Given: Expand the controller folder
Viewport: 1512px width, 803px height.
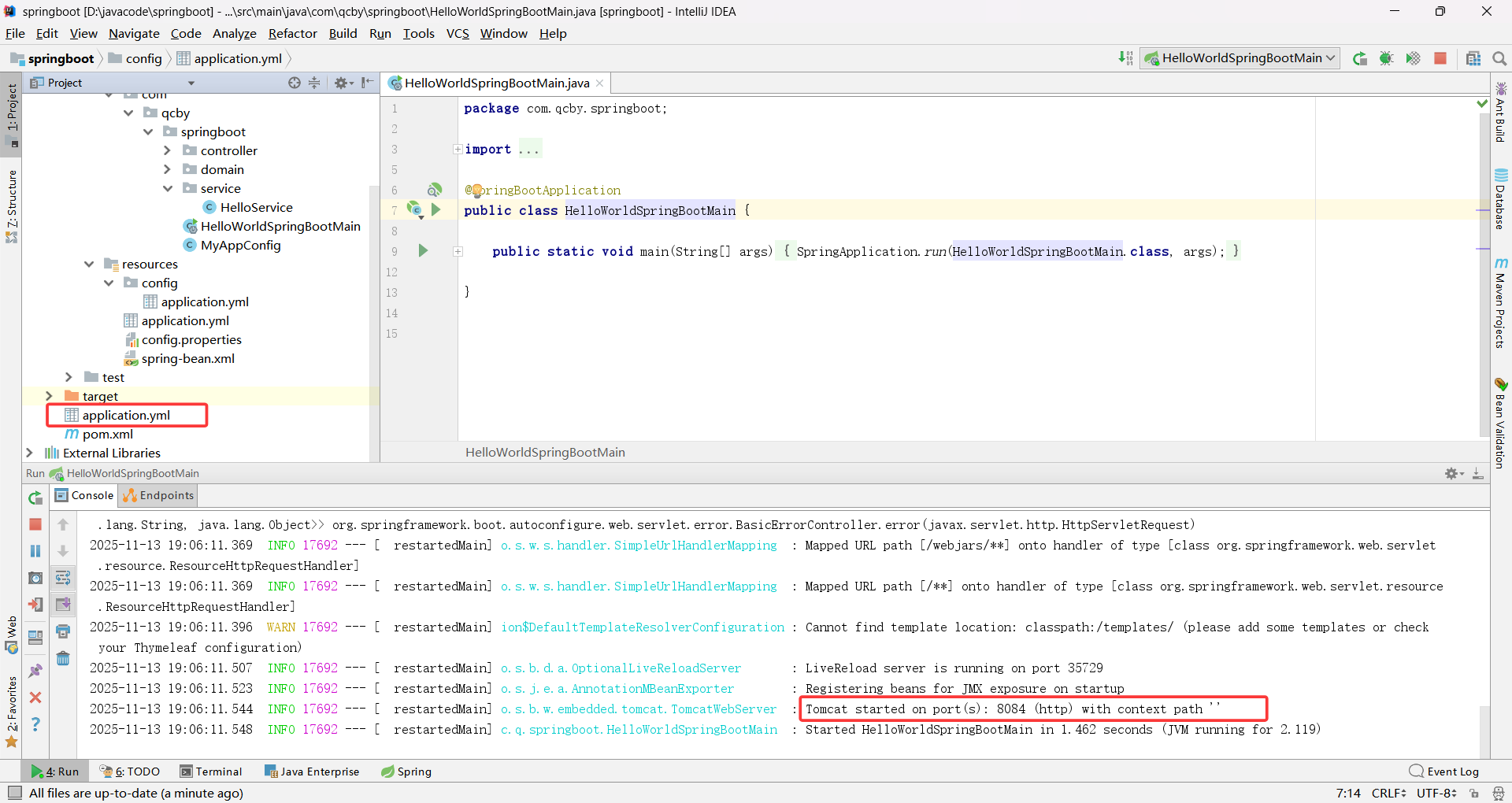Looking at the screenshot, I should (x=167, y=151).
